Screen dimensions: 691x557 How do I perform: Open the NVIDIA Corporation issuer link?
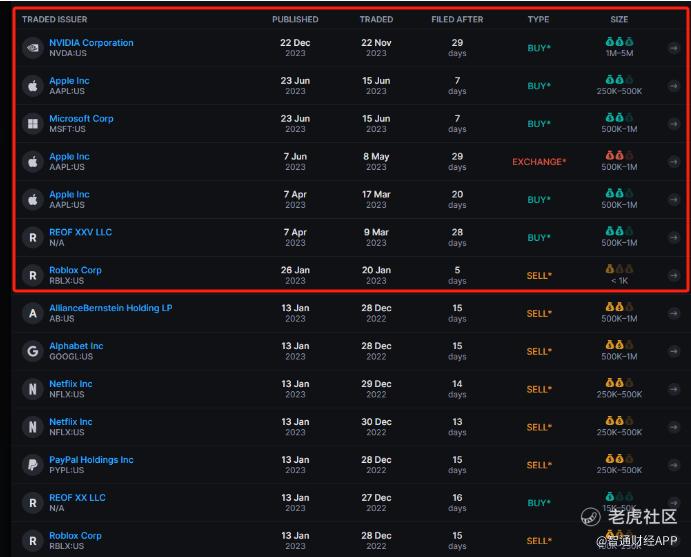click(x=91, y=43)
